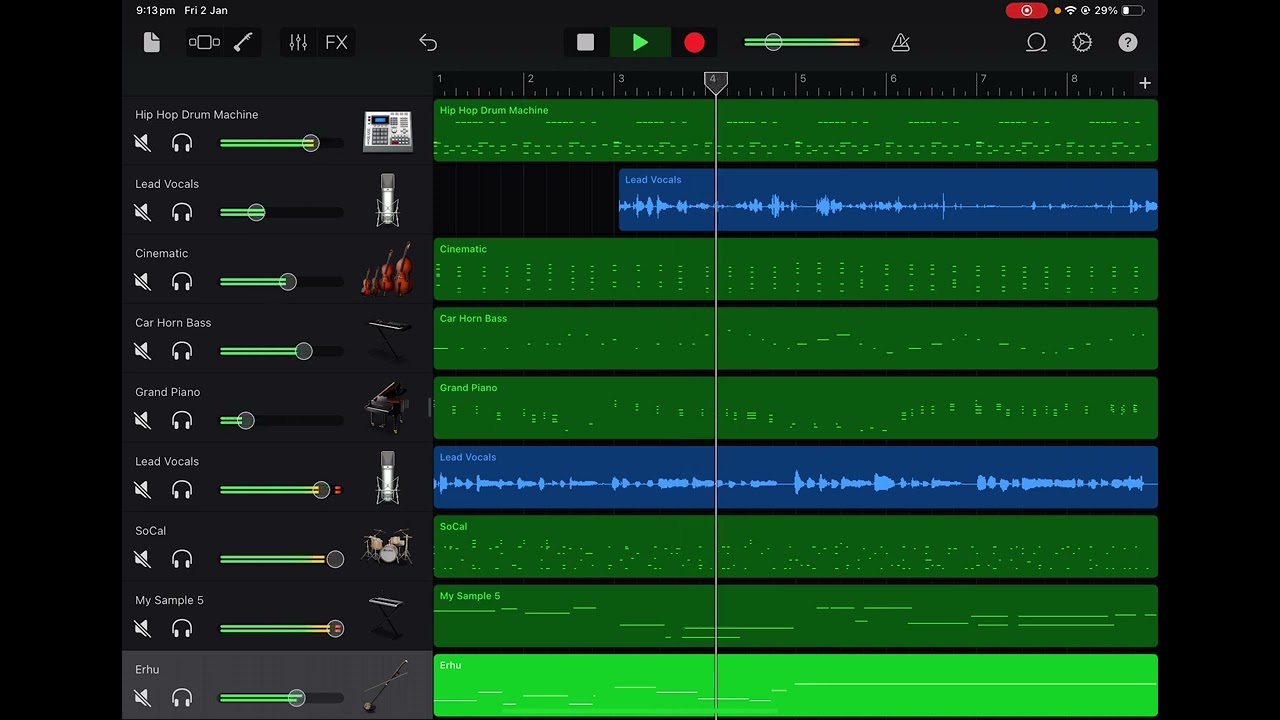Solo the Hip Hop Drum Machine track
1280x720 pixels.
[x=182, y=143]
